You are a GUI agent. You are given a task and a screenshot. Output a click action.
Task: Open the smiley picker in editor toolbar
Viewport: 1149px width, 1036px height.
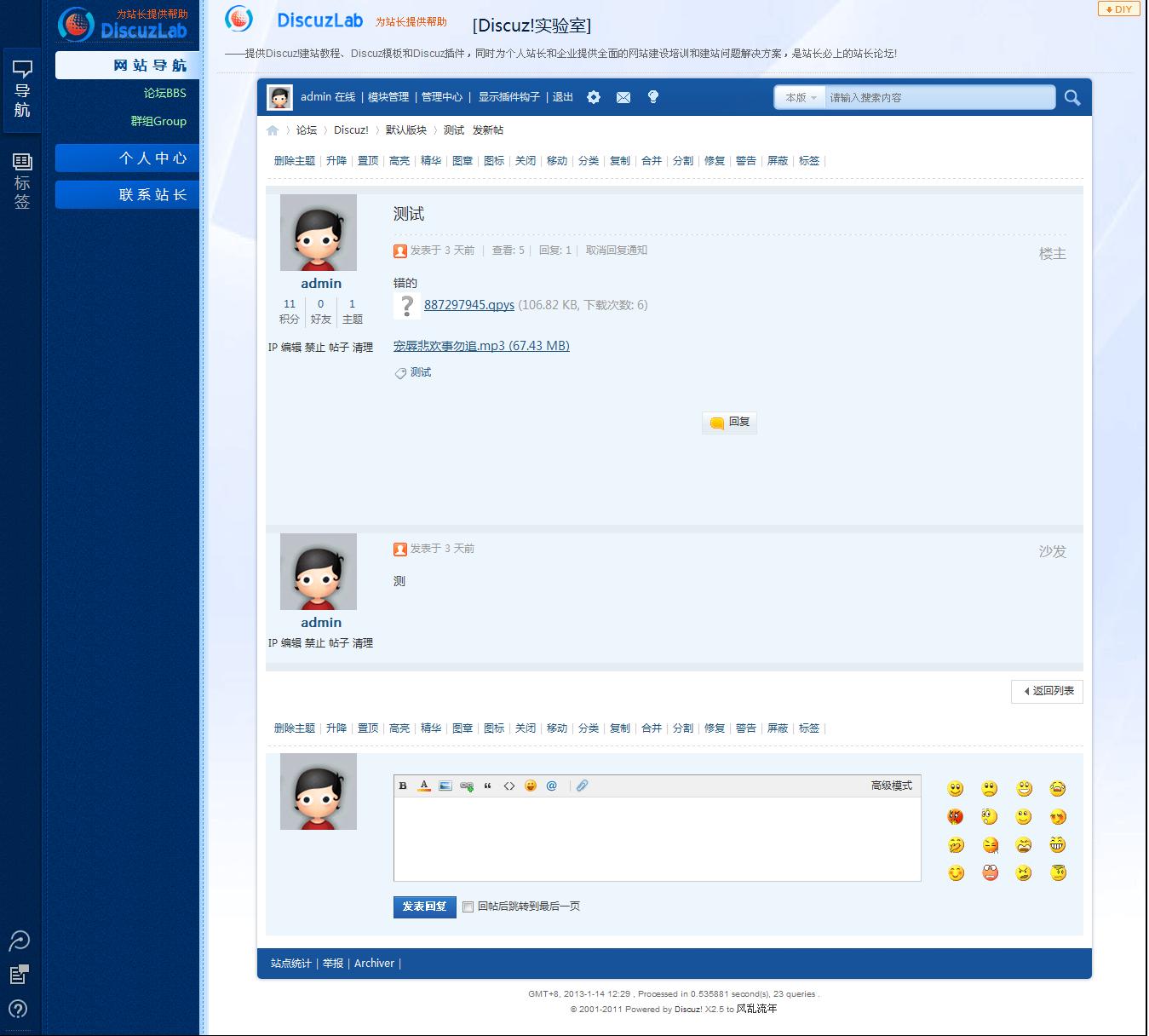click(531, 786)
